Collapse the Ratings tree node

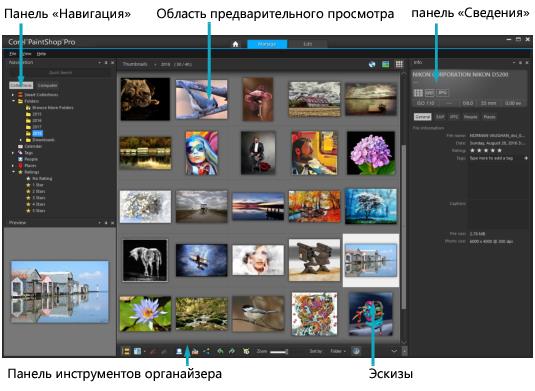(x=13, y=172)
